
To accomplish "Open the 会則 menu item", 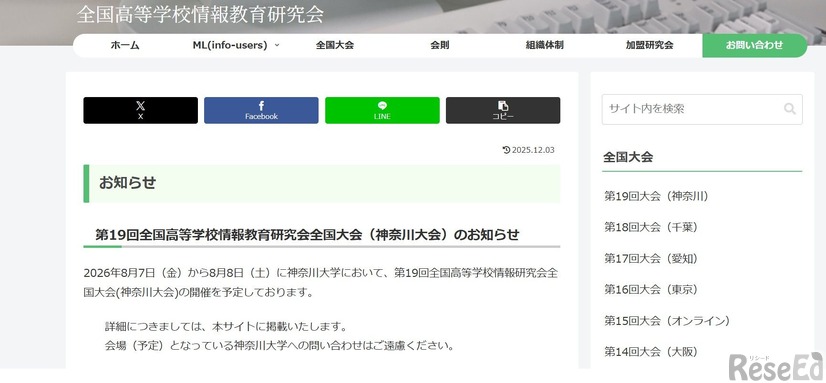I will pos(439,45).
